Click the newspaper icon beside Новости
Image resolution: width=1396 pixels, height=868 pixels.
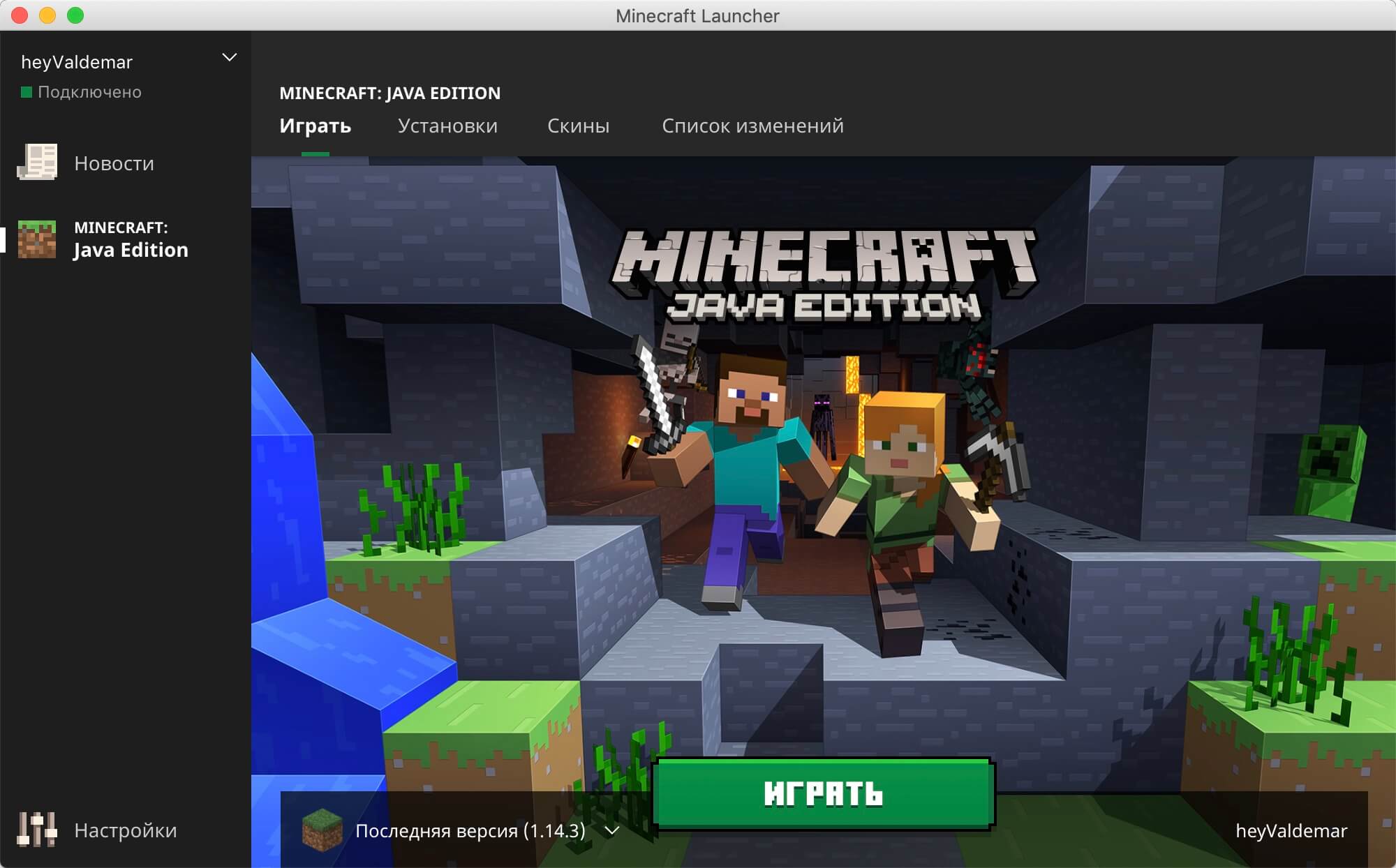[37, 163]
